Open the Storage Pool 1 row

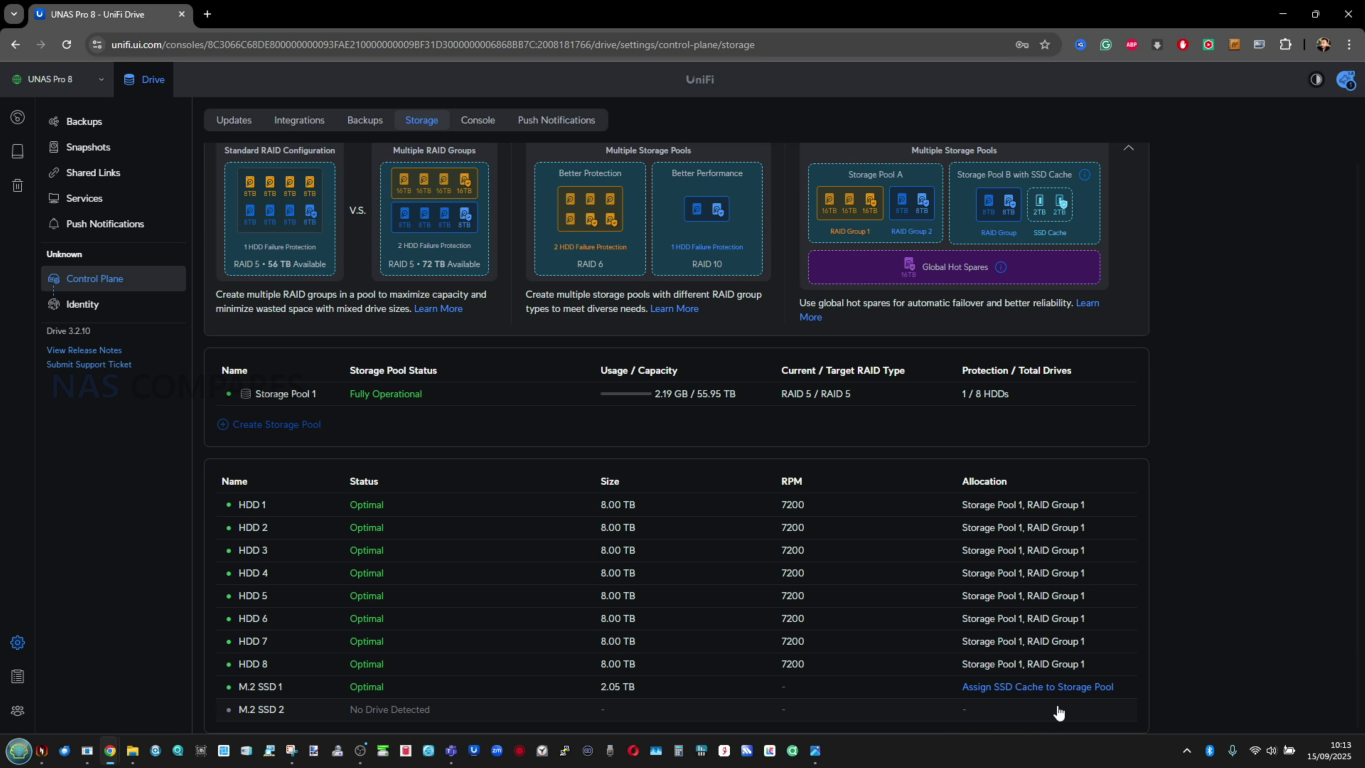[x=676, y=394]
